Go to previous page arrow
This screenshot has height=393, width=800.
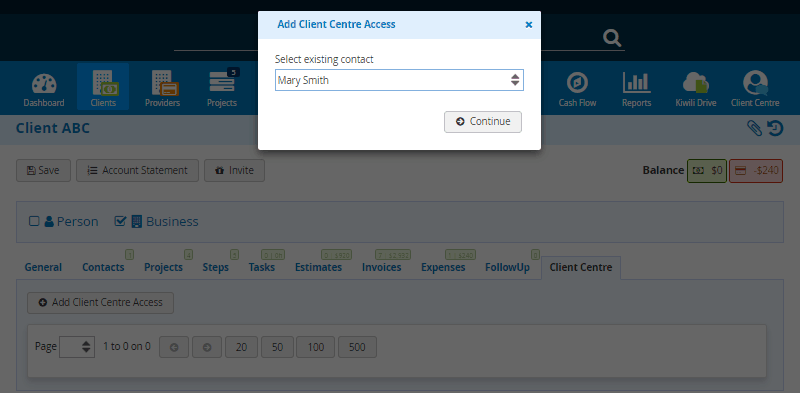click(x=174, y=347)
